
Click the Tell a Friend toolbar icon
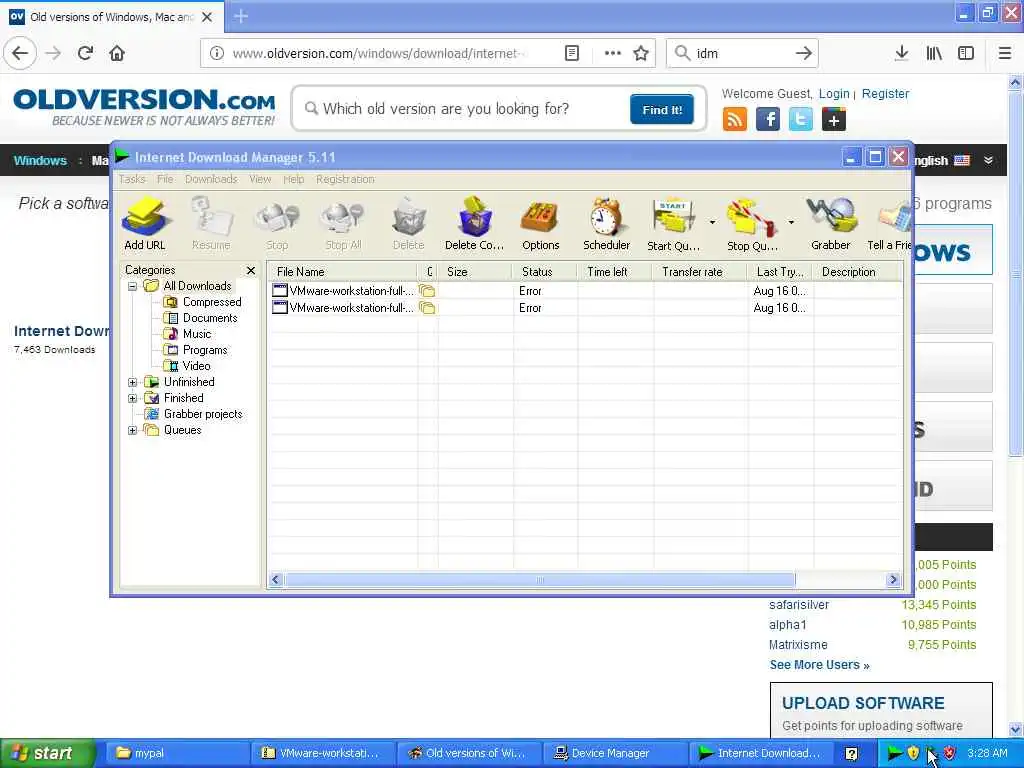click(x=889, y=223)
